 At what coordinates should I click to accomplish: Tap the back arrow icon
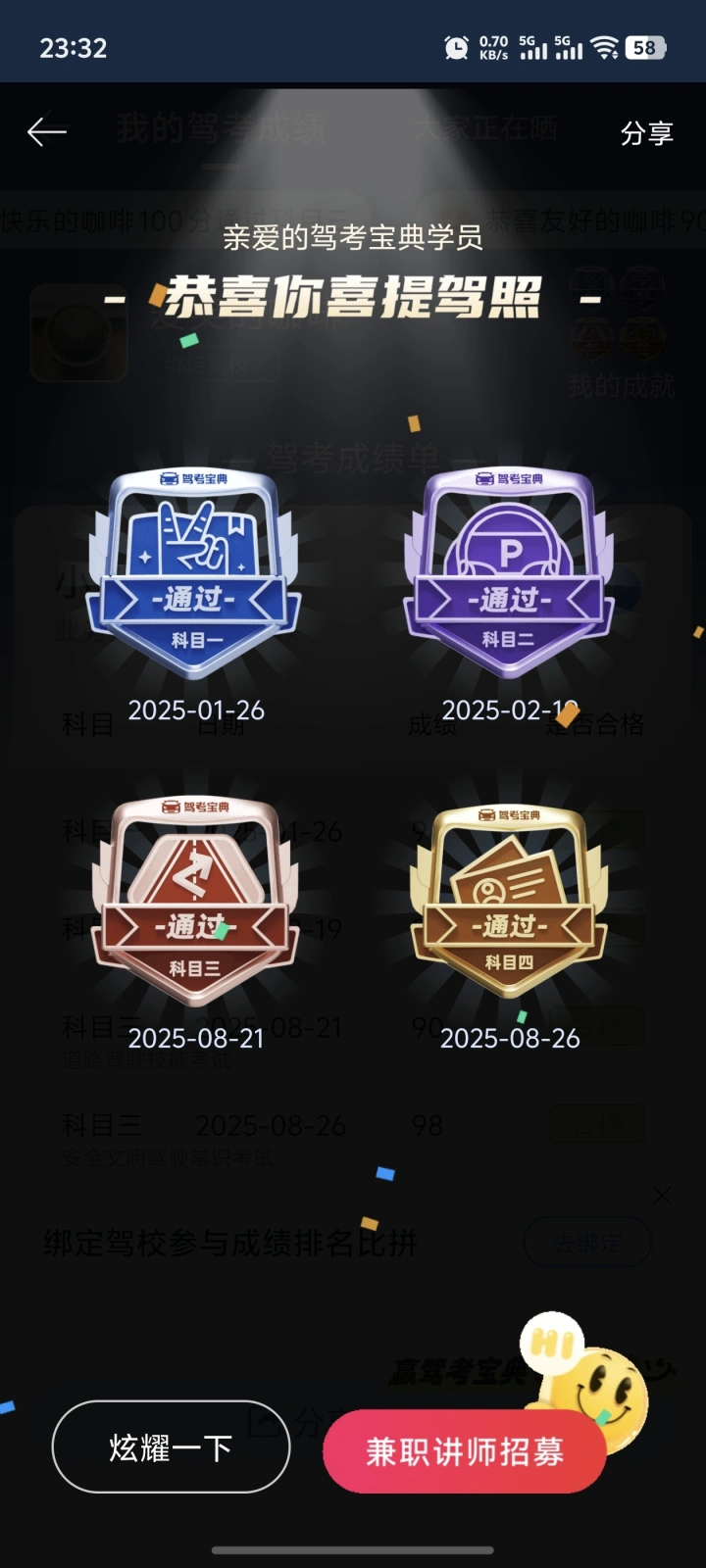click(x=46, y=131)
